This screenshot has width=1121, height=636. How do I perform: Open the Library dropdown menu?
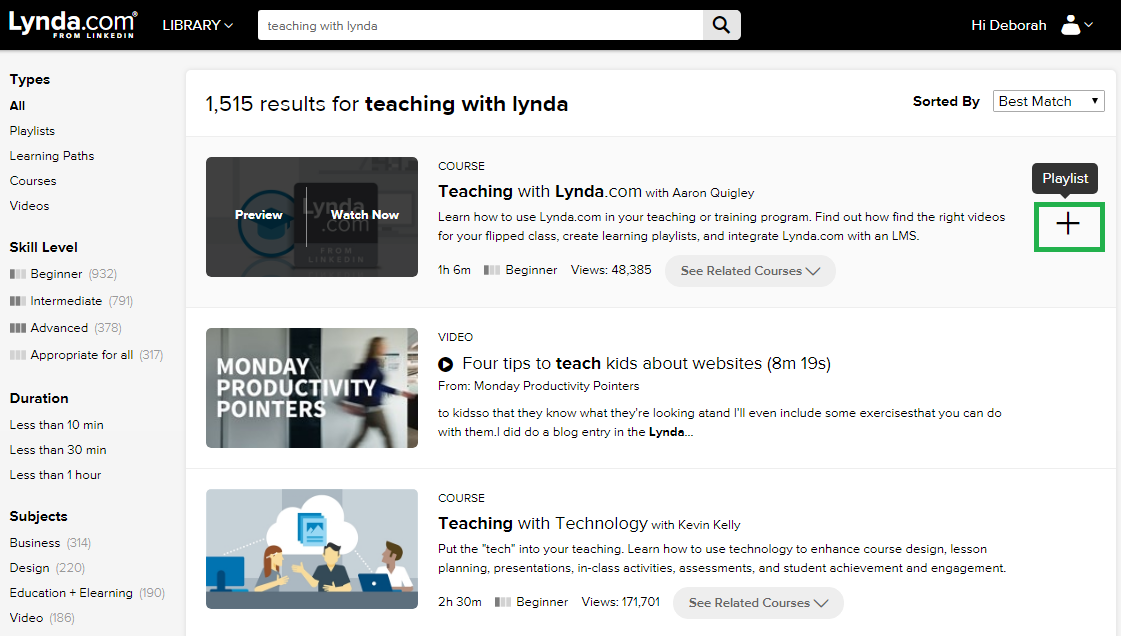[197, 25]
